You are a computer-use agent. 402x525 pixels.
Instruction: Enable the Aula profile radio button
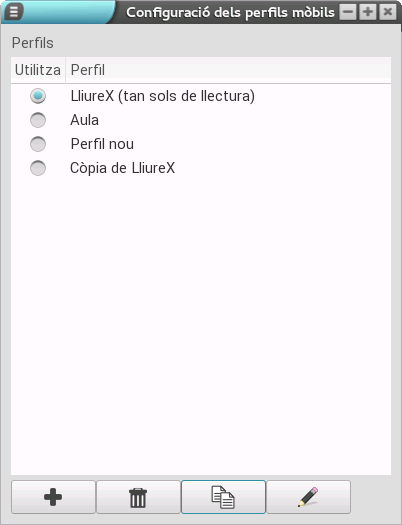[38, 120]
